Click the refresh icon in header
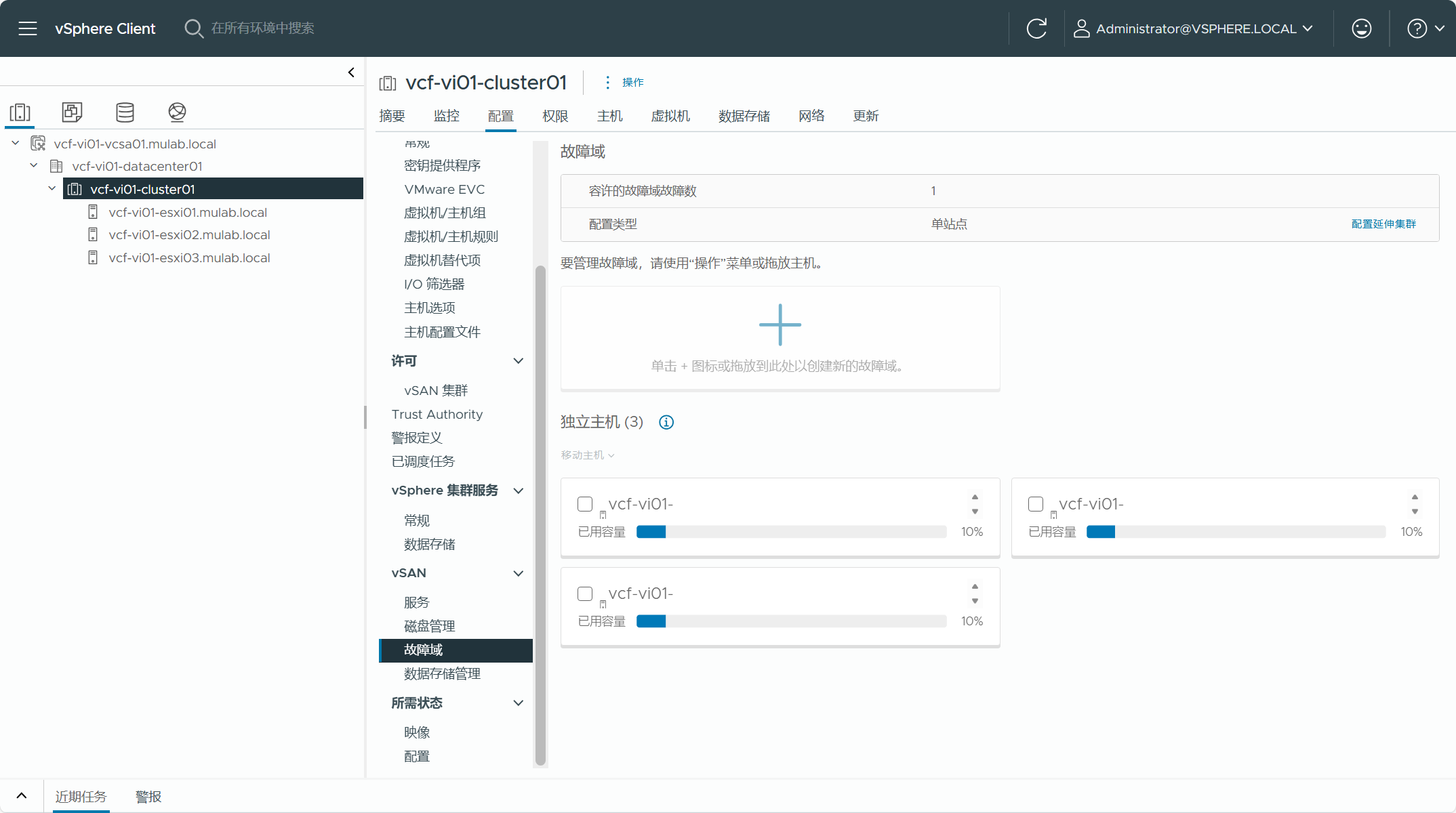The width and height of the screenshot is (1456, 813). point(1036,28)
